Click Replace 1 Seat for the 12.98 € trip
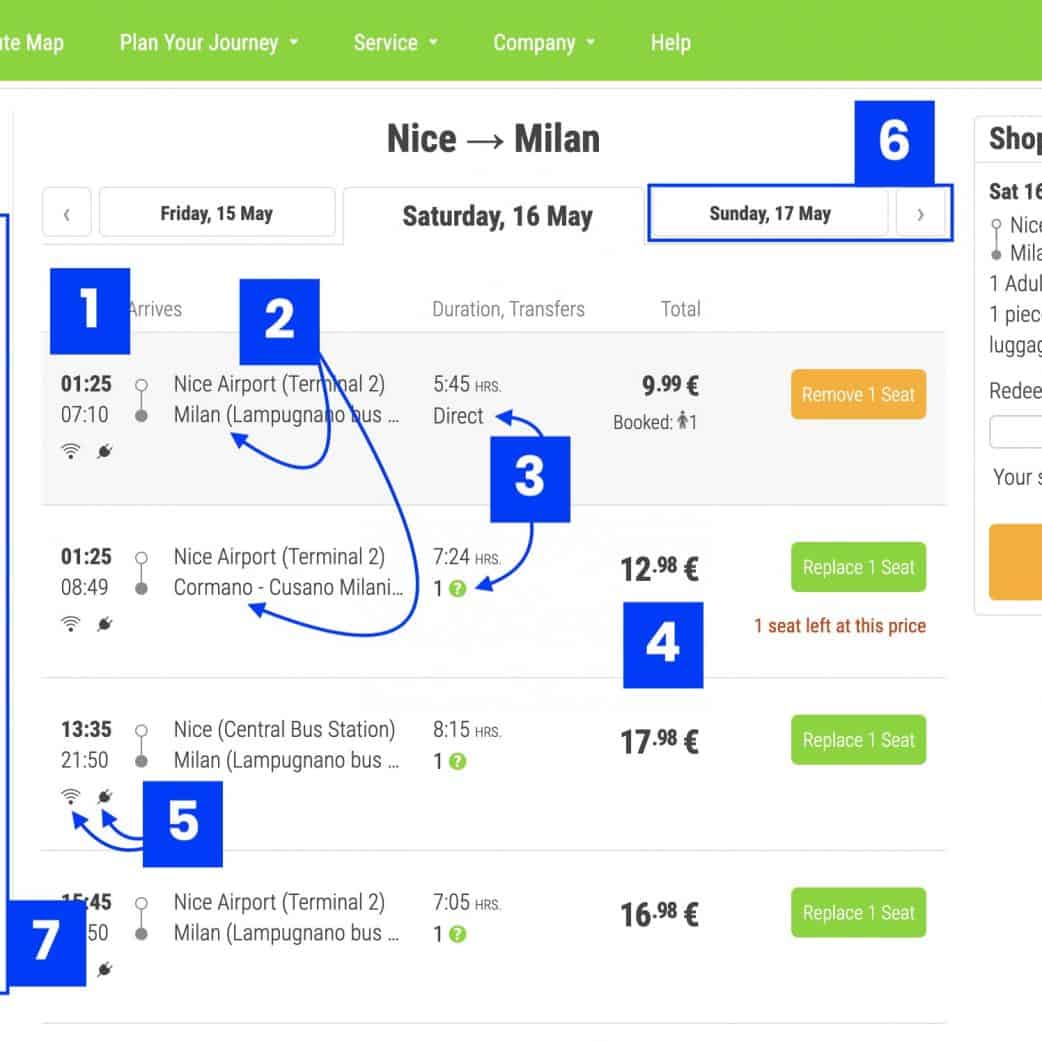This screenshot has height=1042, width=1042. pyautogui.click(x=858, y=568)
